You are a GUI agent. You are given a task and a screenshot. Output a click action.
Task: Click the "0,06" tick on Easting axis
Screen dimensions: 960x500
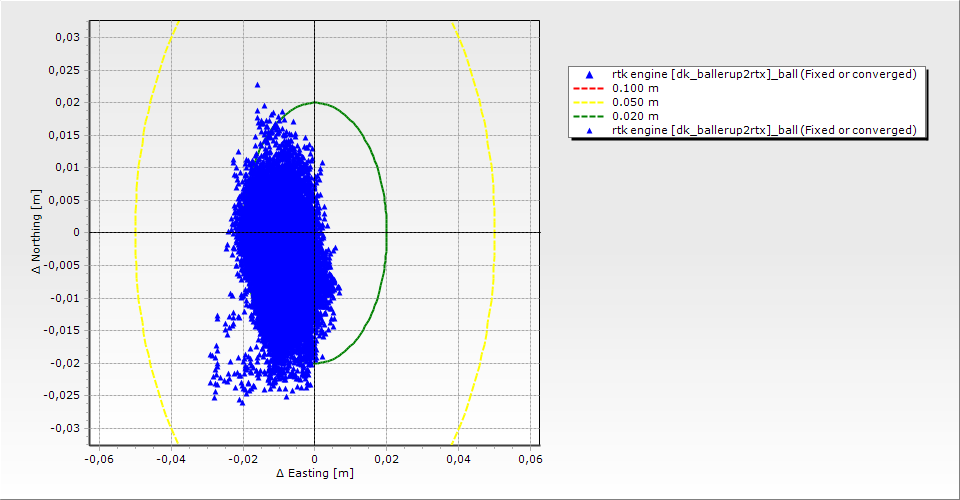[x=530, y=459]
